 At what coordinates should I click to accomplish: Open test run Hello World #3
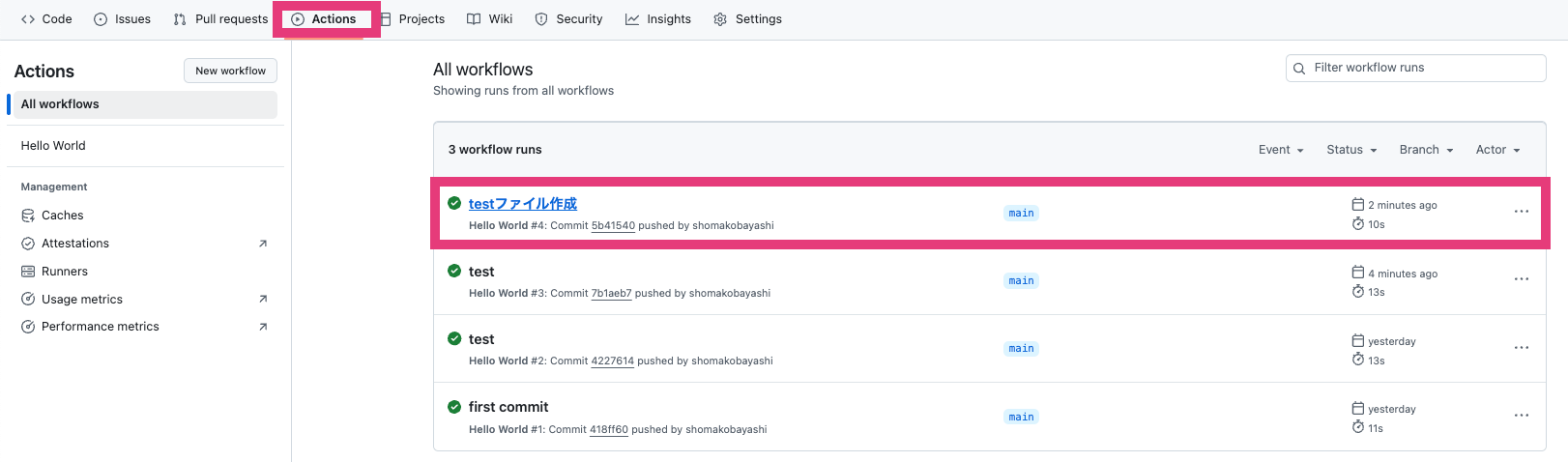481,272
